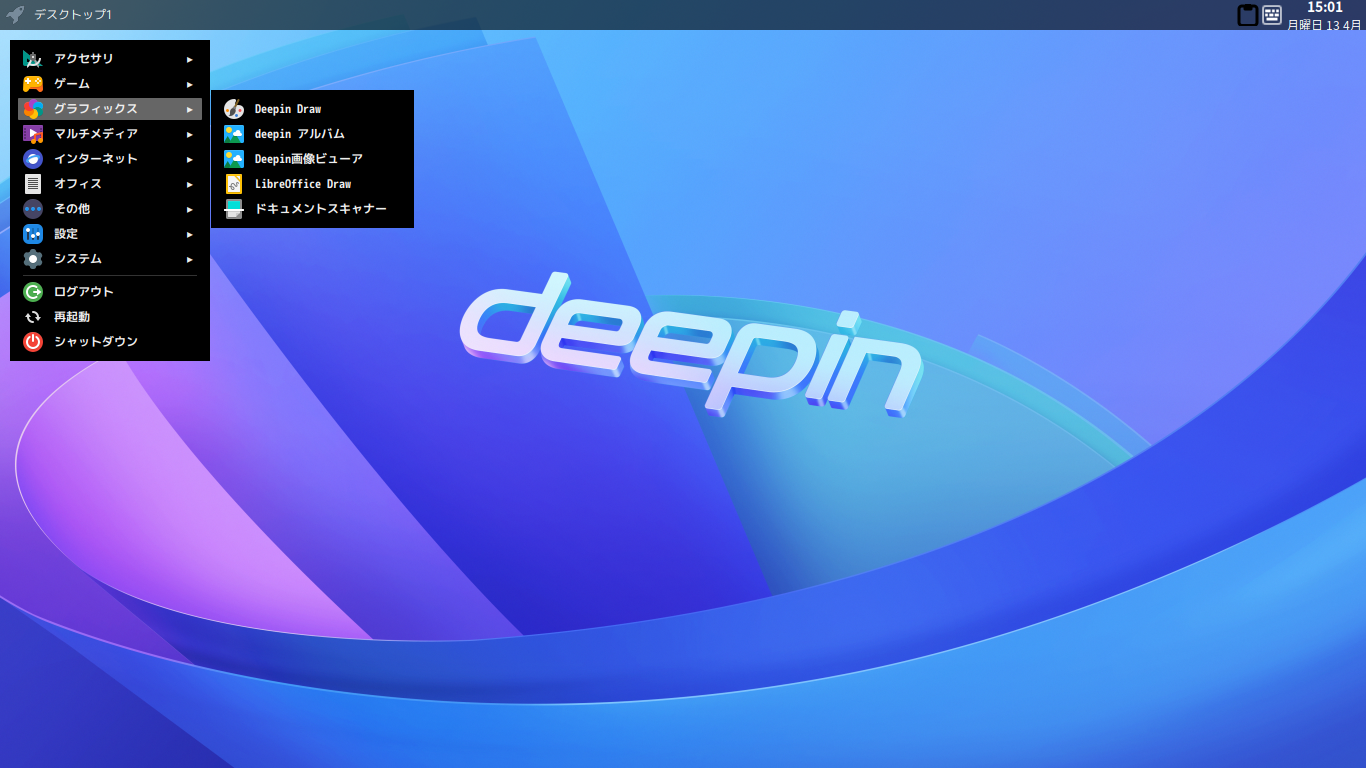Select the システム label text

pos(78,259)
